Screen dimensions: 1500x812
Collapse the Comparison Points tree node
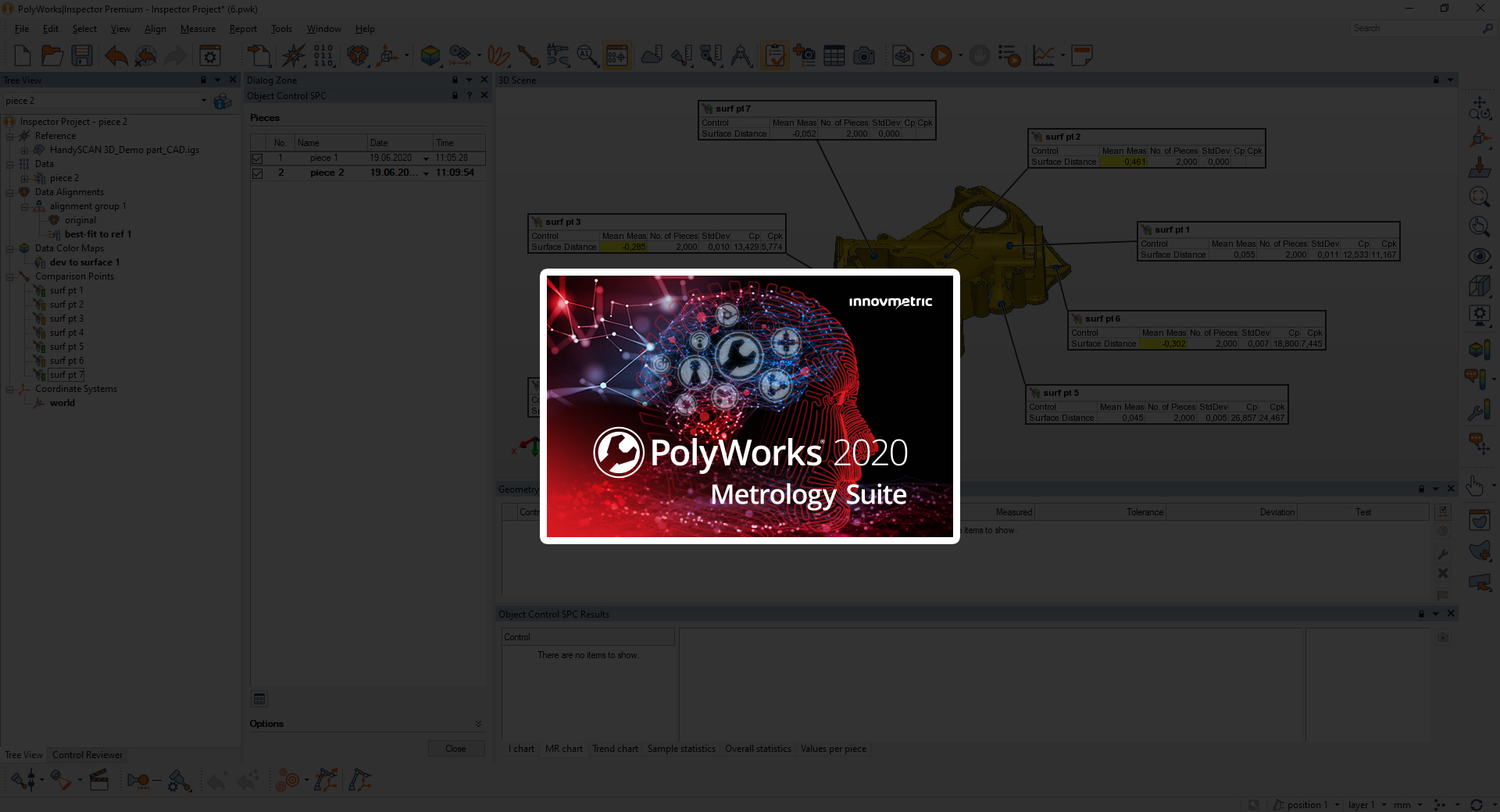[10, 276]
